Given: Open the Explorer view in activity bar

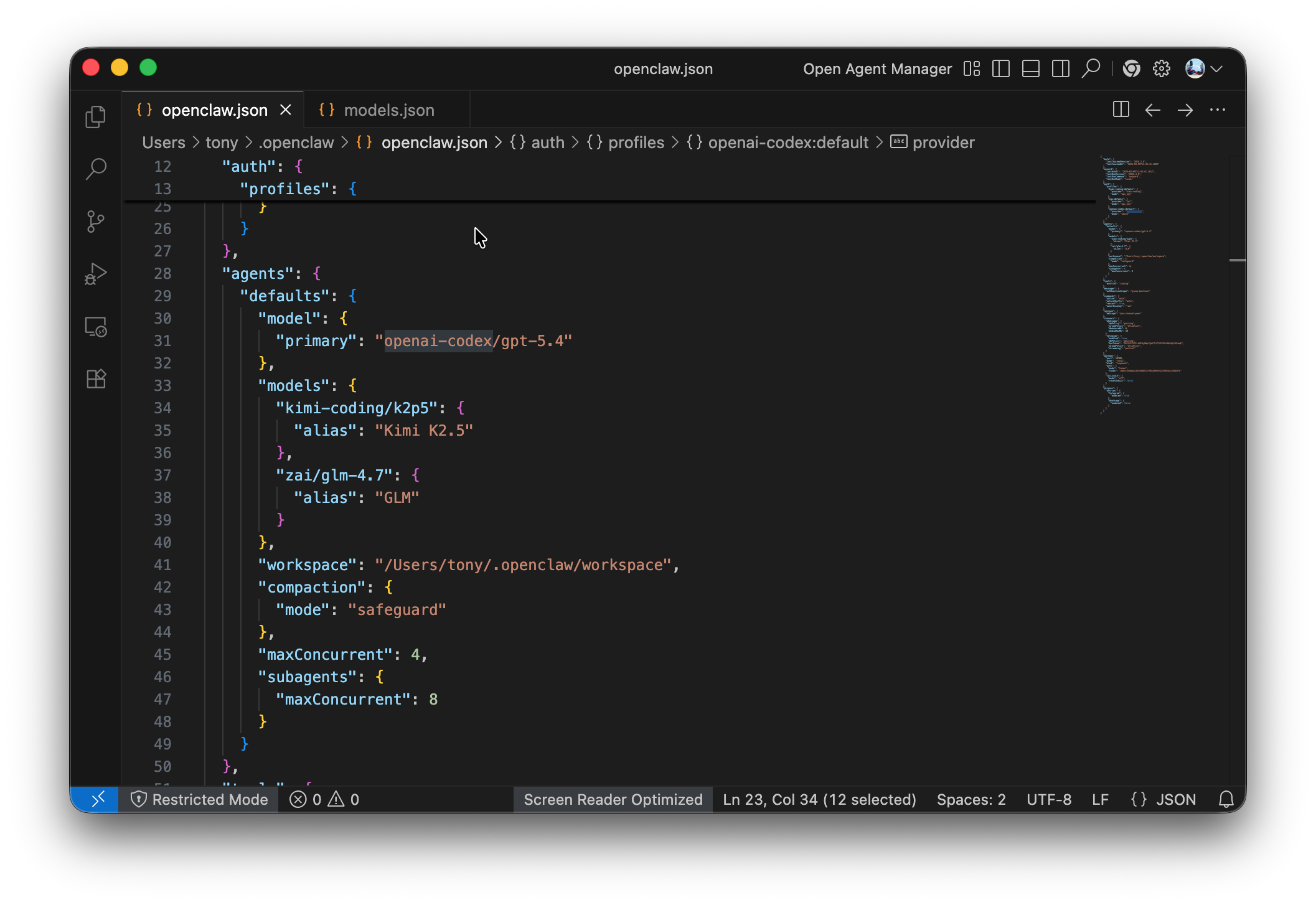Looking at the screenshot, I should [96, 117].
